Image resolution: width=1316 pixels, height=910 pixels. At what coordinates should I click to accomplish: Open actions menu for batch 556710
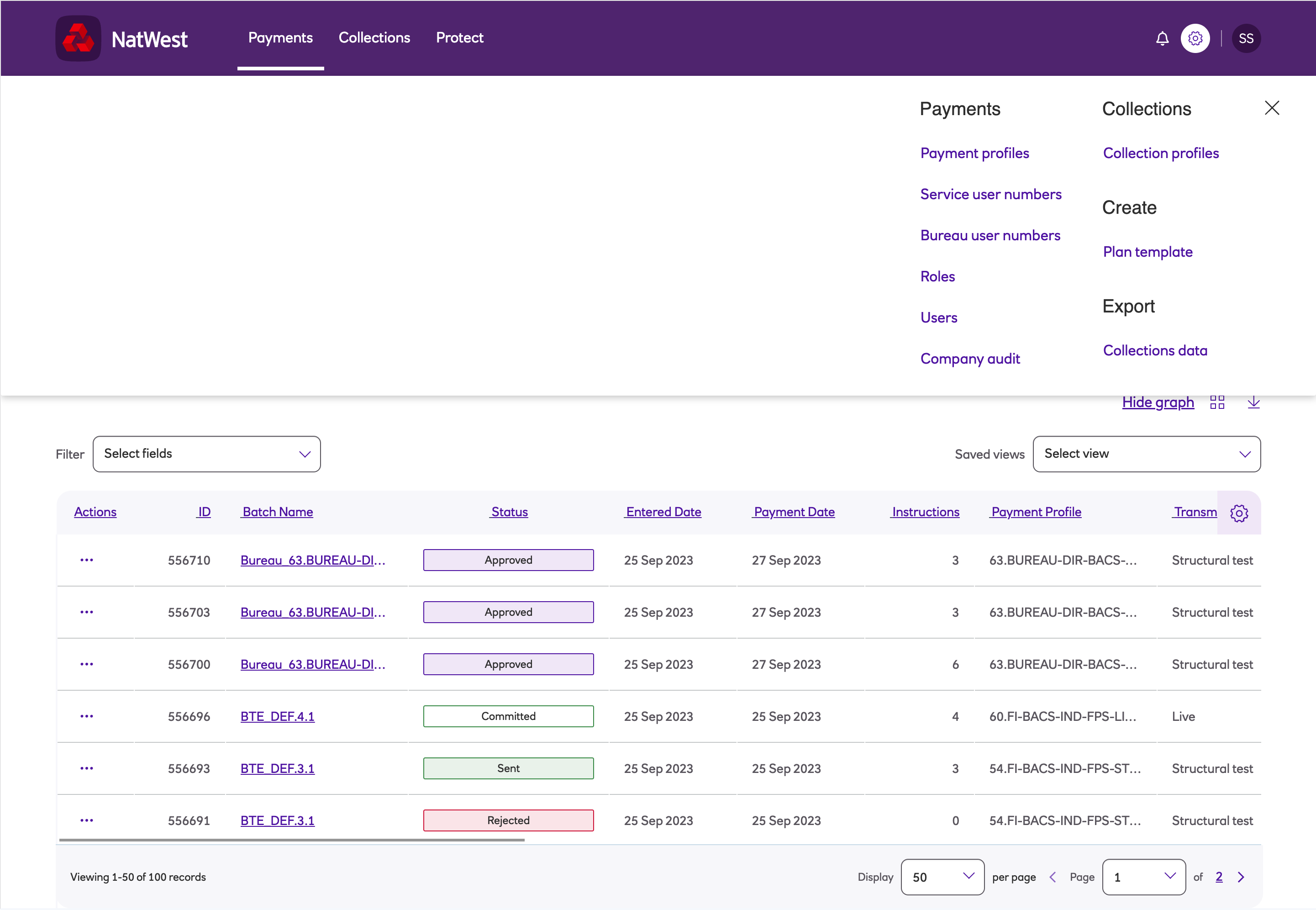pyautogui.click(x=87, y=560)
